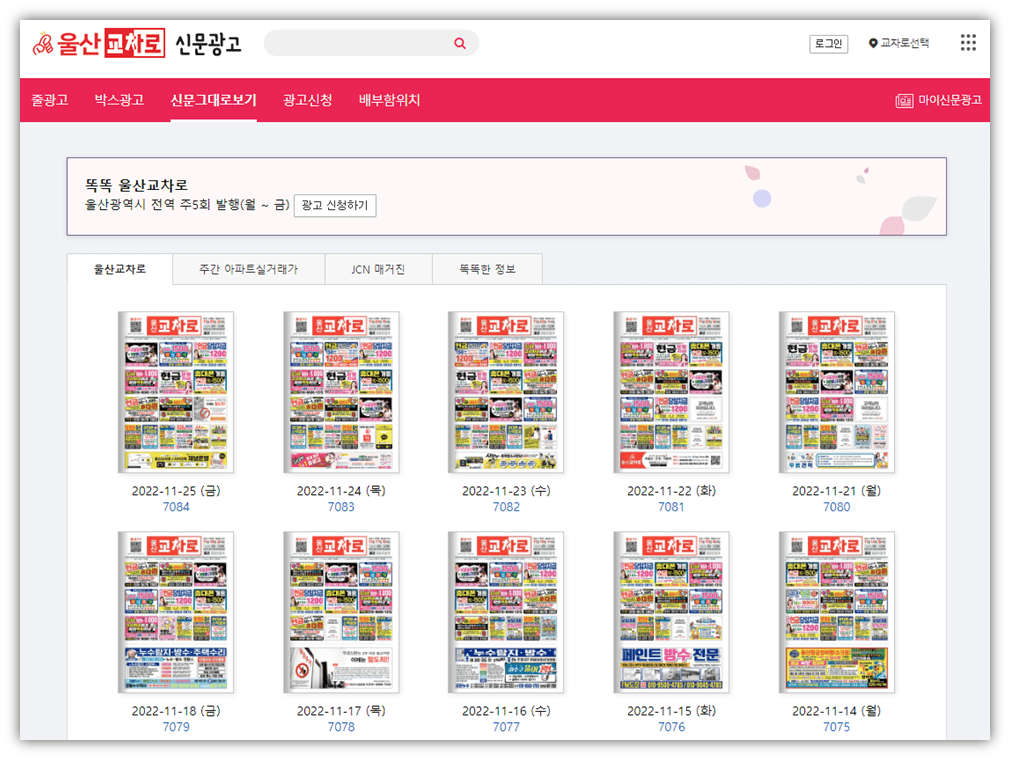Switch to 주간 아파트실거래가 tab
The height and width of the screenshot is (760, 1010).
(249, 269)
